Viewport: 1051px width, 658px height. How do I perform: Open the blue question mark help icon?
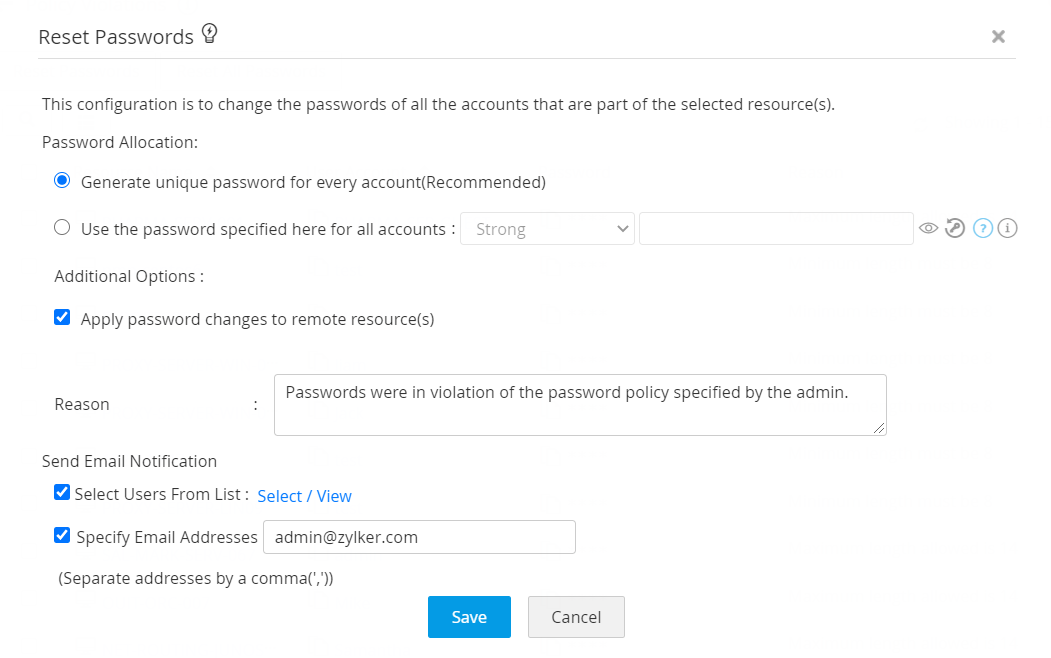(x=983, y=229)
